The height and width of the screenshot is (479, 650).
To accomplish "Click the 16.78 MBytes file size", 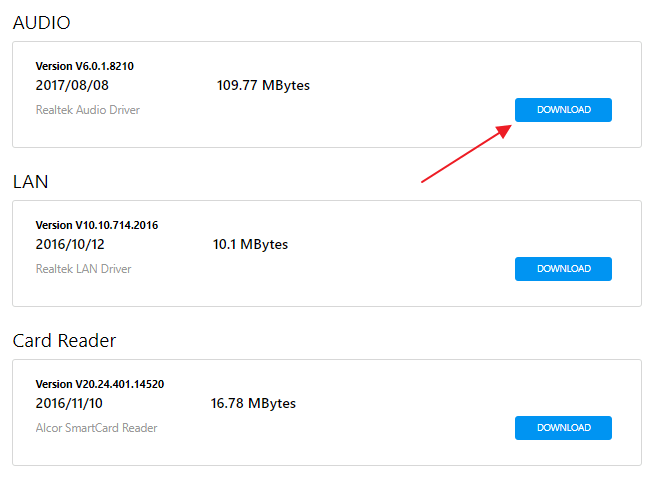I will [253, 404].
